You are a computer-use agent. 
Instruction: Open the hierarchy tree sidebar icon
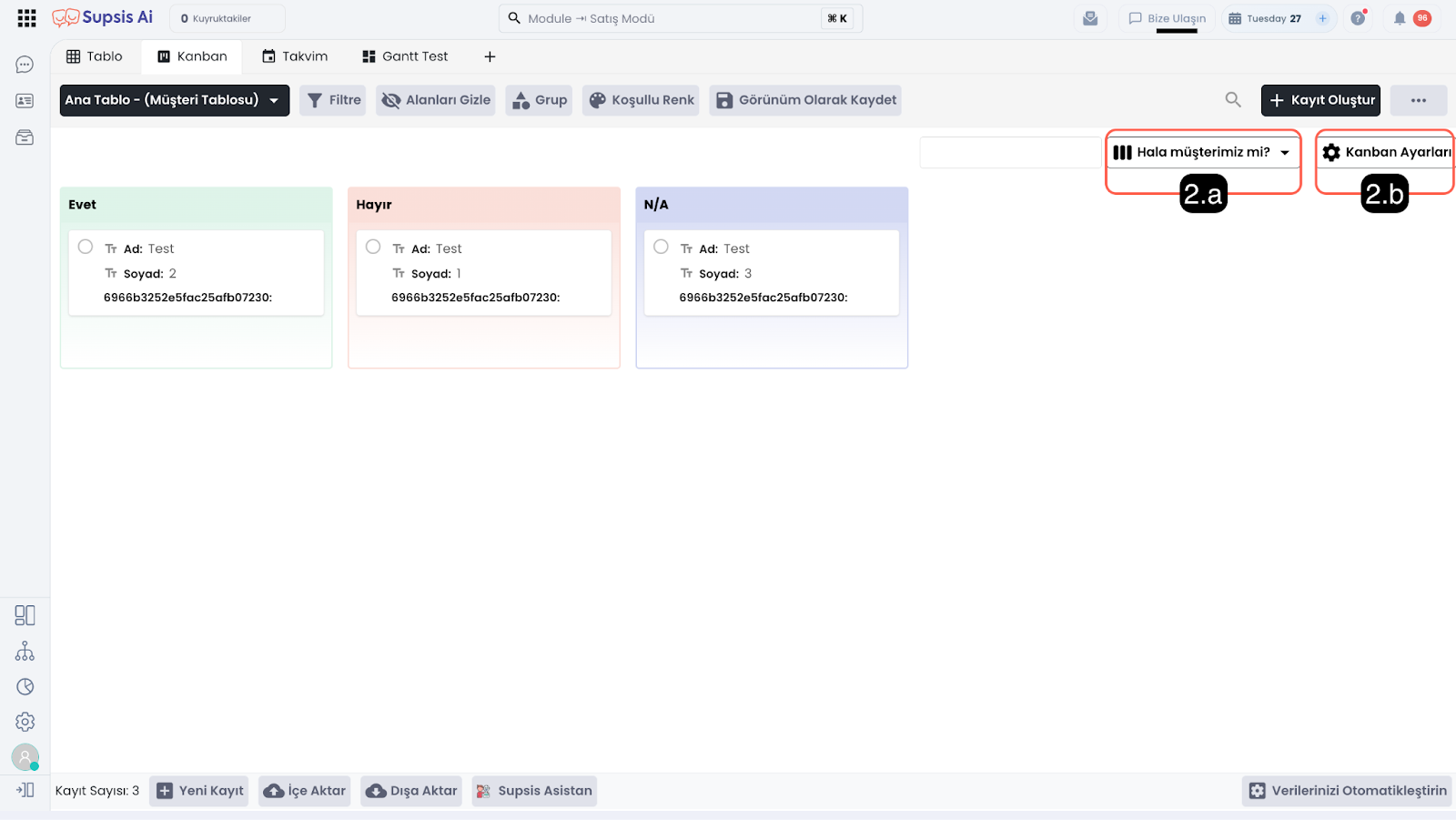25,652
